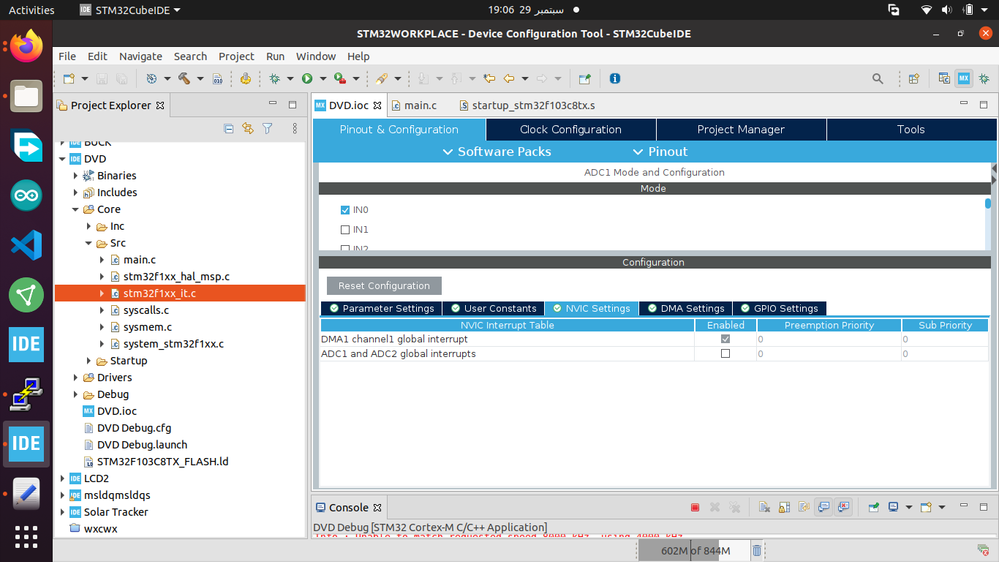
Task: Expand the Includes node
Action: pyautogui.click(x=75, y=192)
